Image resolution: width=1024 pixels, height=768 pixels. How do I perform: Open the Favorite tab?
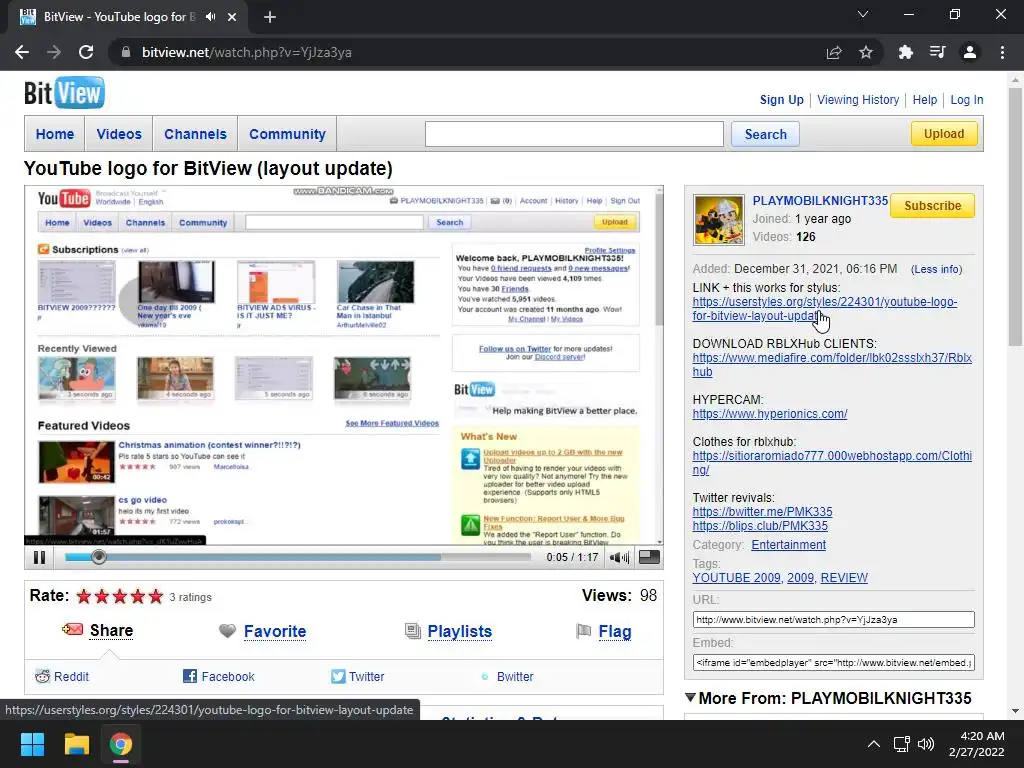tap(275, 632)
